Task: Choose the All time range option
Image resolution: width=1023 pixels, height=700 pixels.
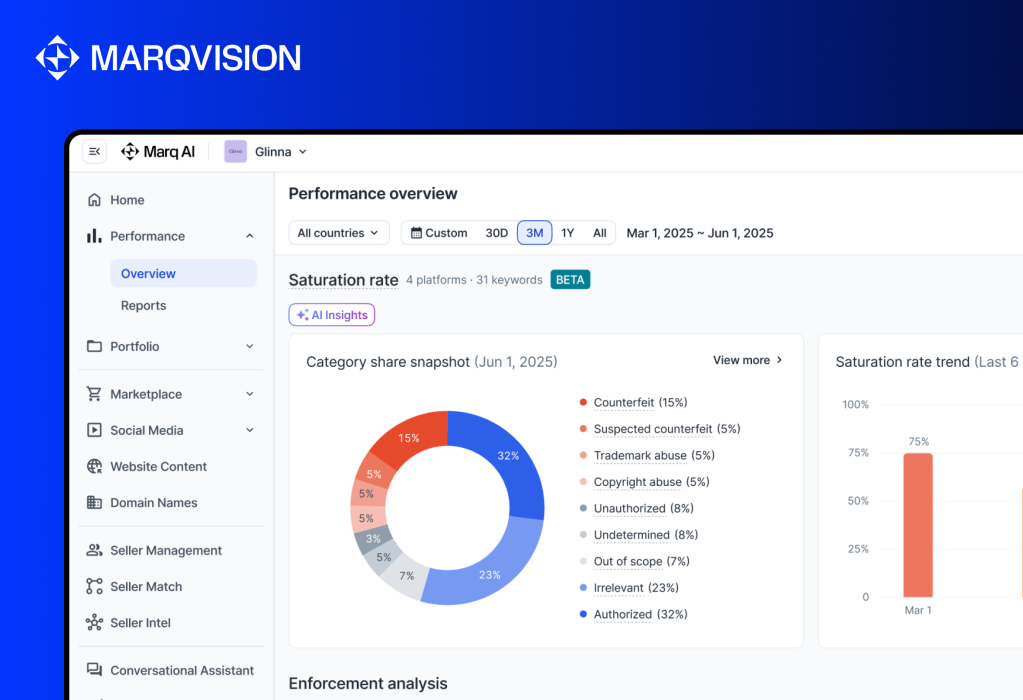Action: click(x=599, y=233)
